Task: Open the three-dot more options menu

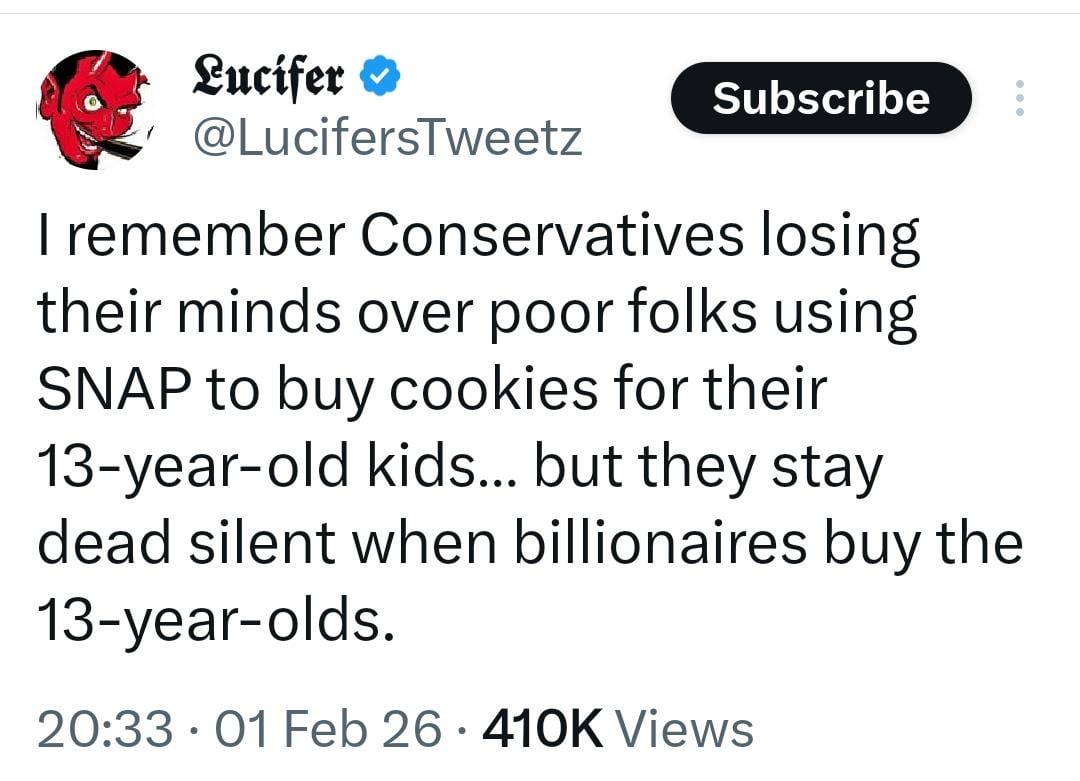Action: [1019, 98]
